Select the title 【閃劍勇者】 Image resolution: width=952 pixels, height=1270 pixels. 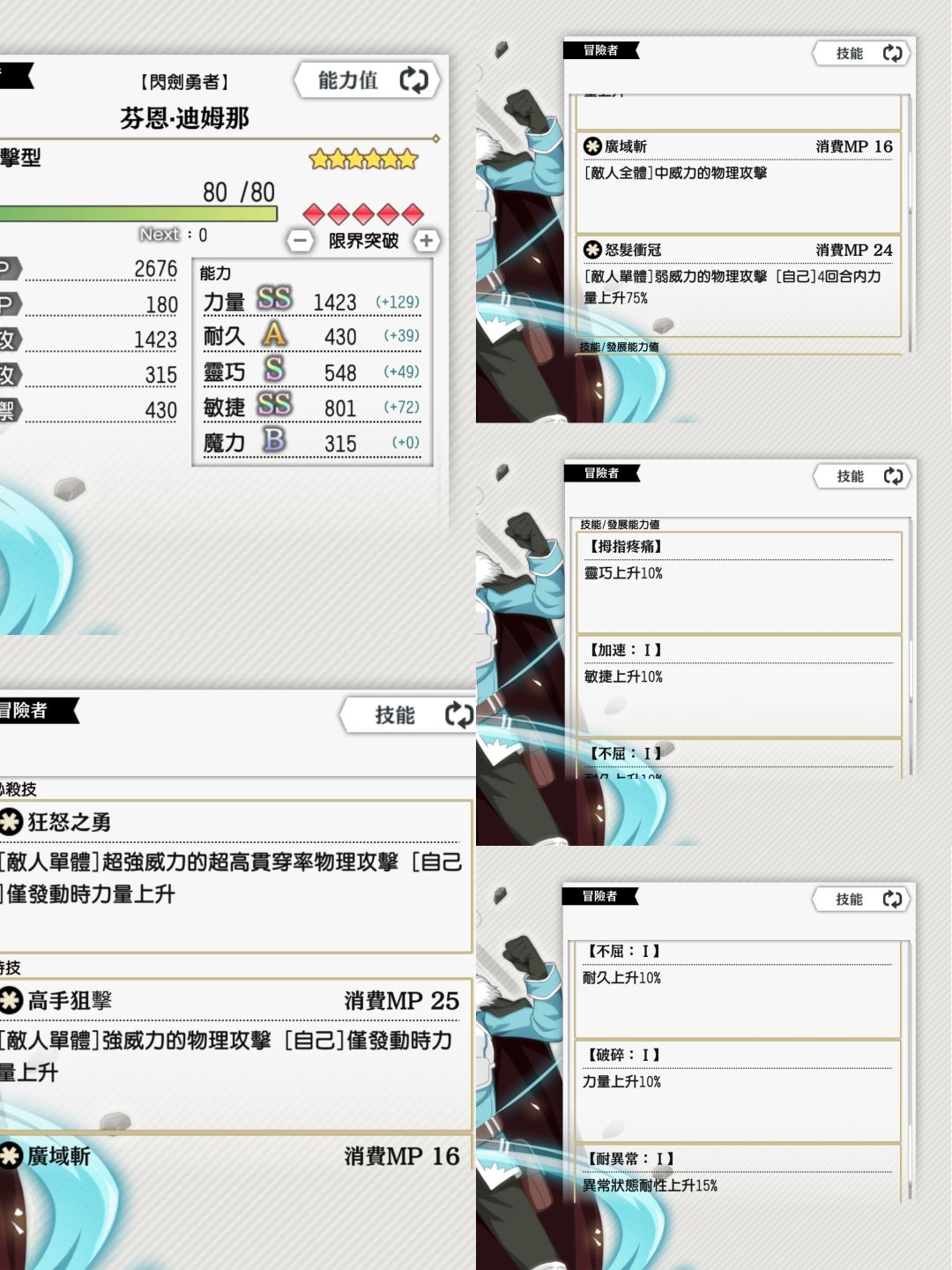pos(184,82)
